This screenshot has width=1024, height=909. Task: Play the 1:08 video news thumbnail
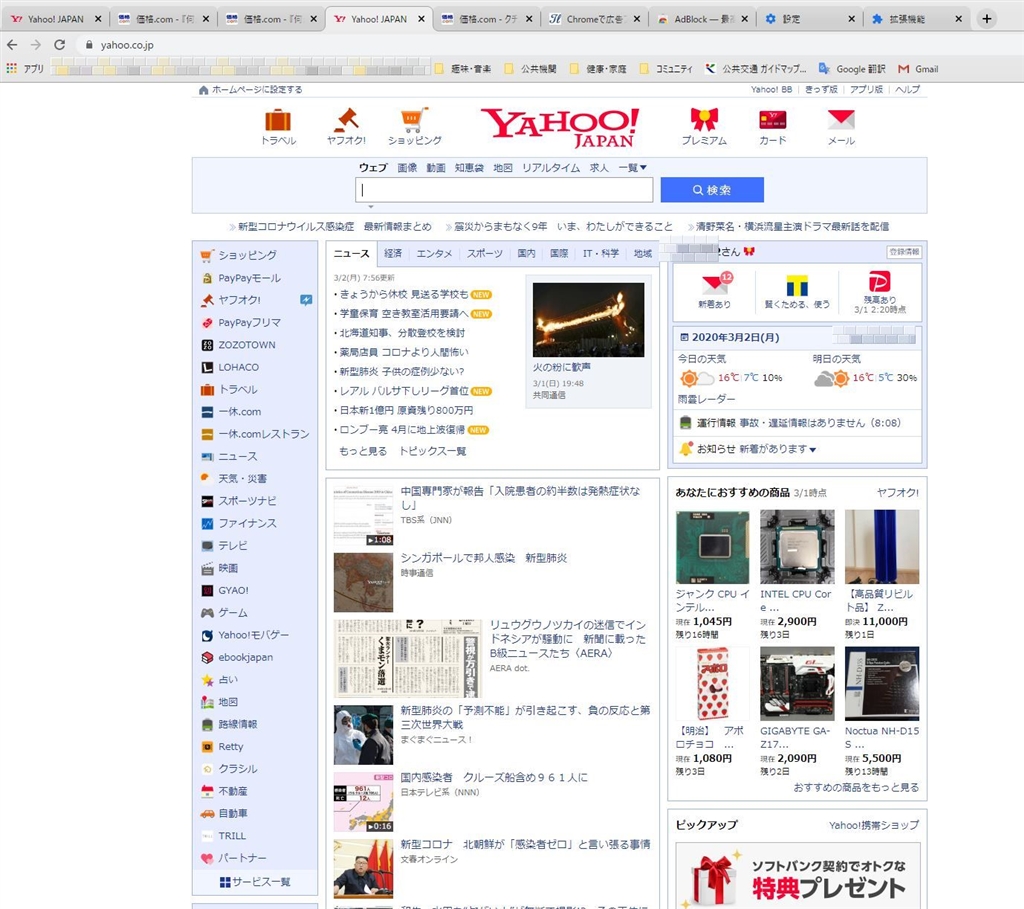pyautogui.click(x=363, y=515)
